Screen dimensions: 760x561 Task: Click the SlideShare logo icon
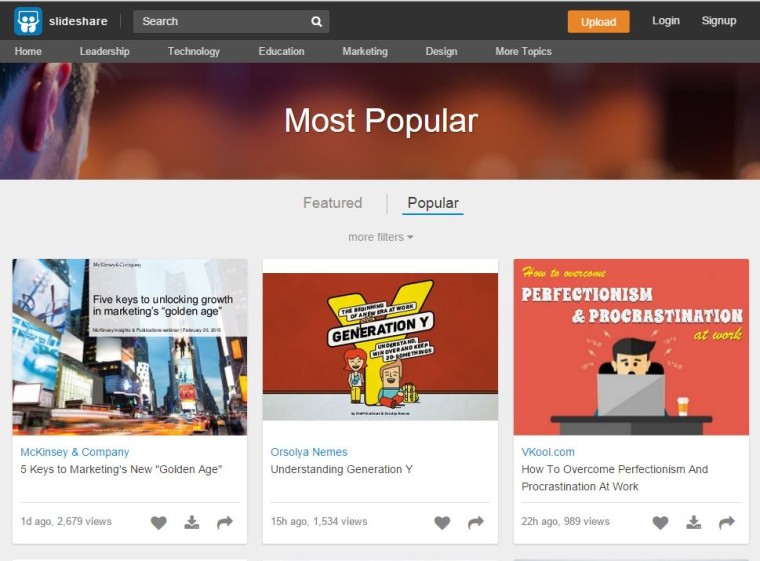(28, 21)
